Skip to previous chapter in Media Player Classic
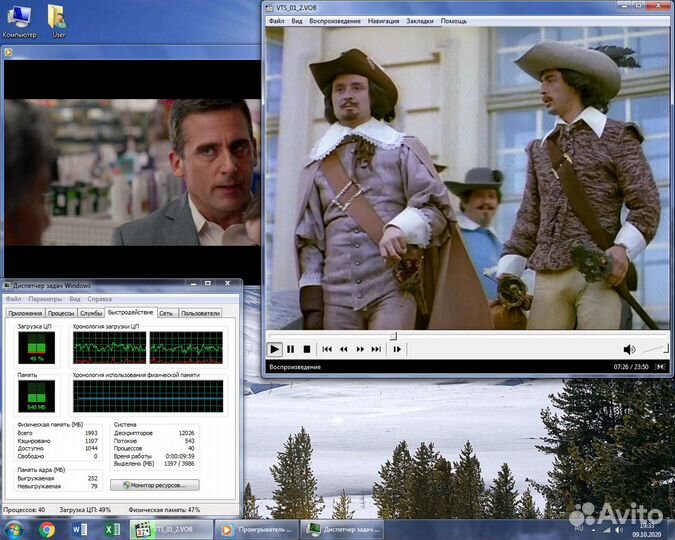The height and width of the screenshot is (540, 675). (x=327, y=349)
